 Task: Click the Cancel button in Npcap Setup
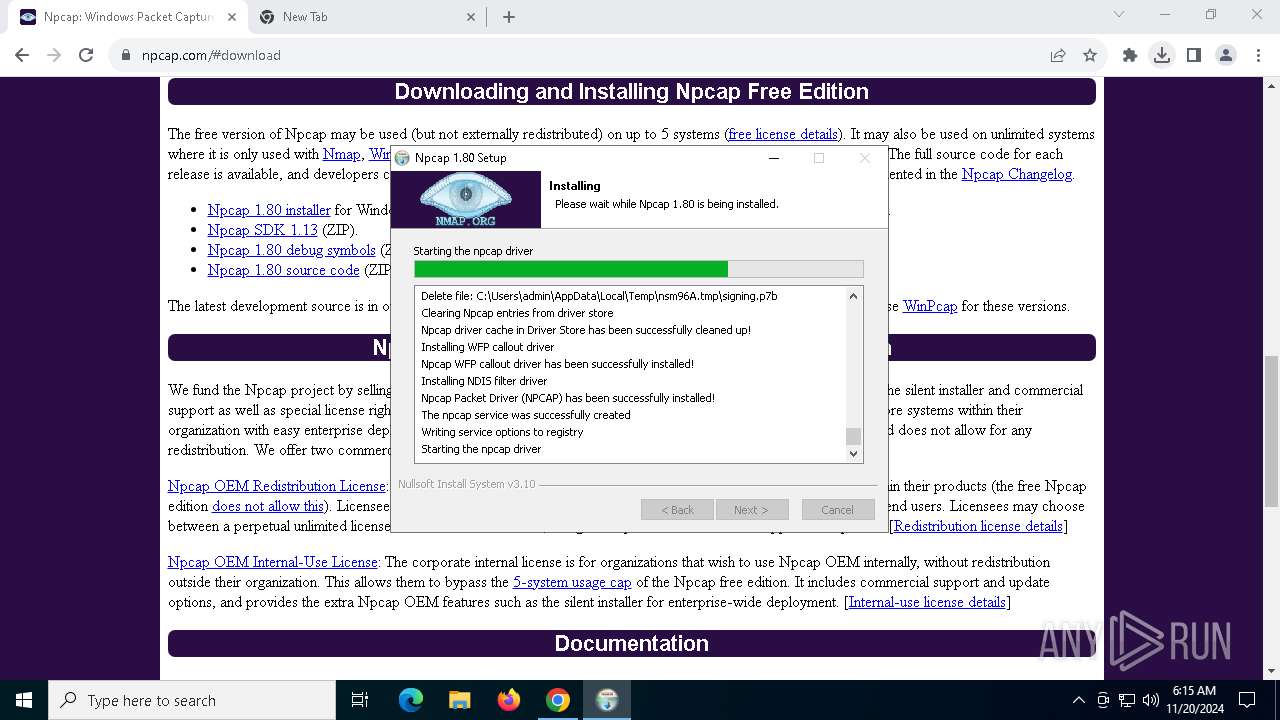click(838, 510)
